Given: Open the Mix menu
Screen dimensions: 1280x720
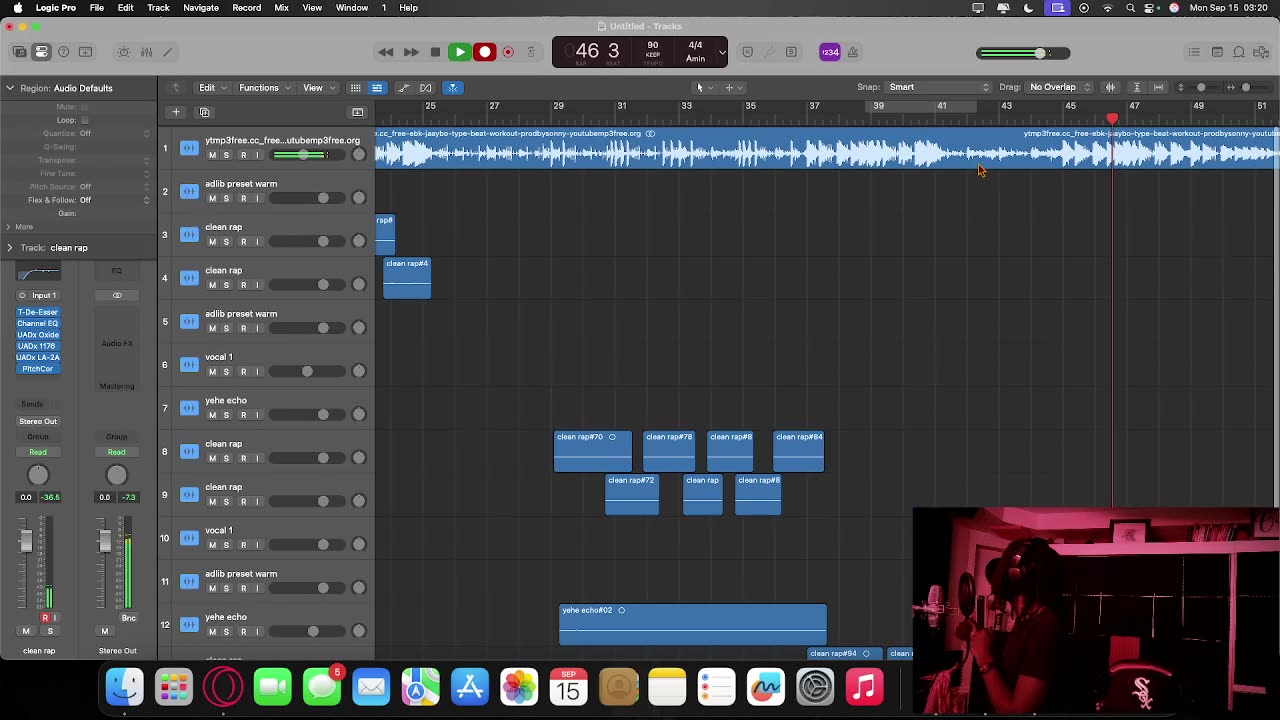Looking at the screenshot, I should tap(282, 8).
